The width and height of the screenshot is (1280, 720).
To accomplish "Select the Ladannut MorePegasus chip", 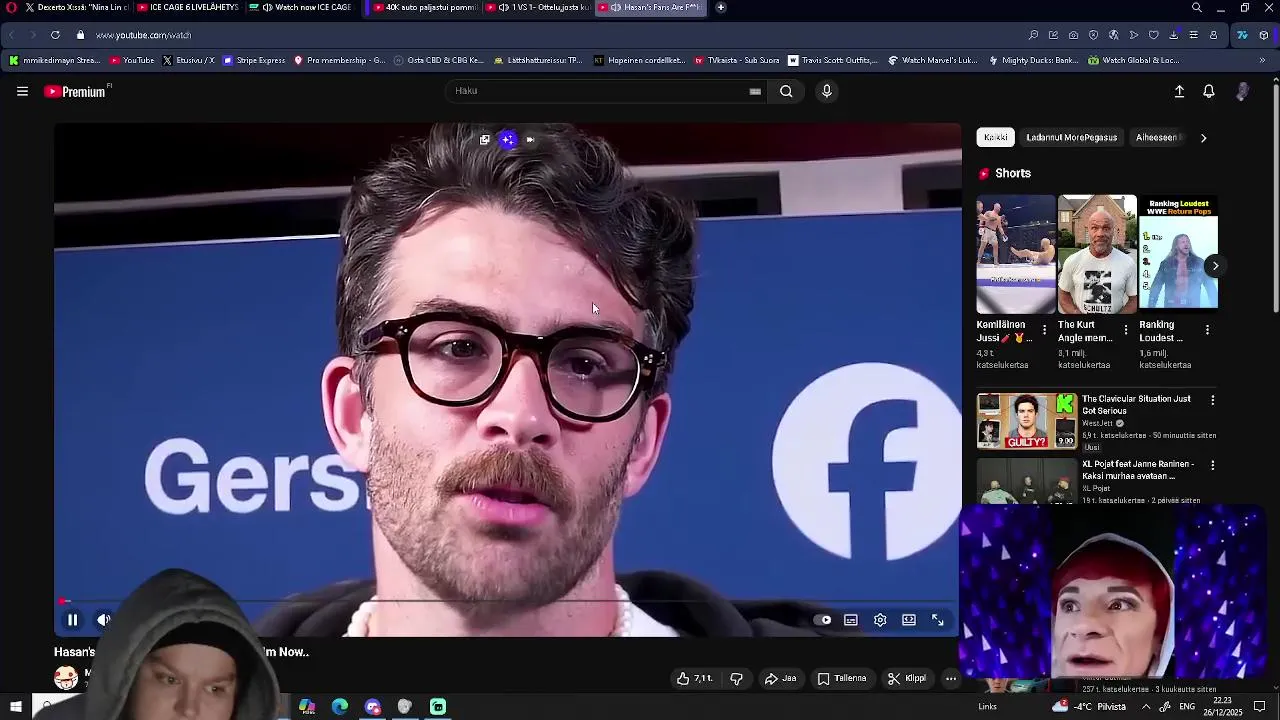I will (1071, 137).
